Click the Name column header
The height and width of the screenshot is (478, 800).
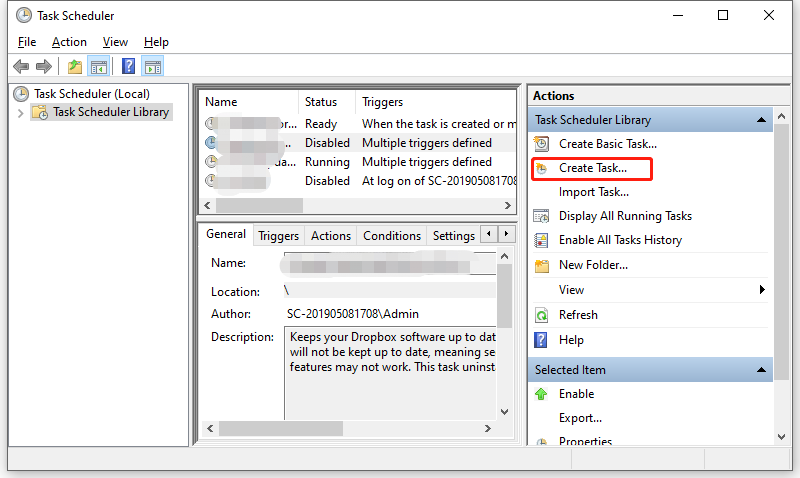(249, 102)
